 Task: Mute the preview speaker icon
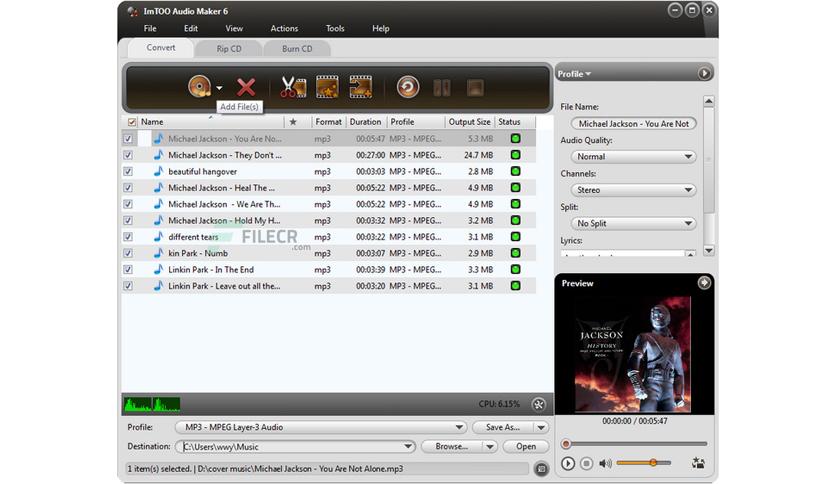pyautogui.click(x=605, y=463)
